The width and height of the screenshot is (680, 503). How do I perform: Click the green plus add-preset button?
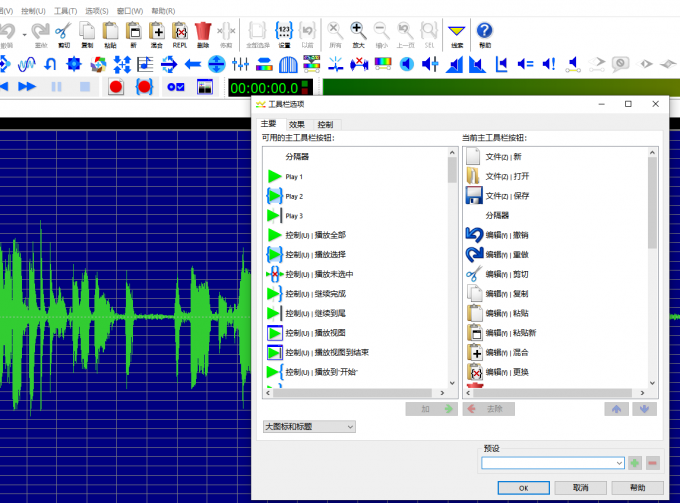(x=635, y=463)
